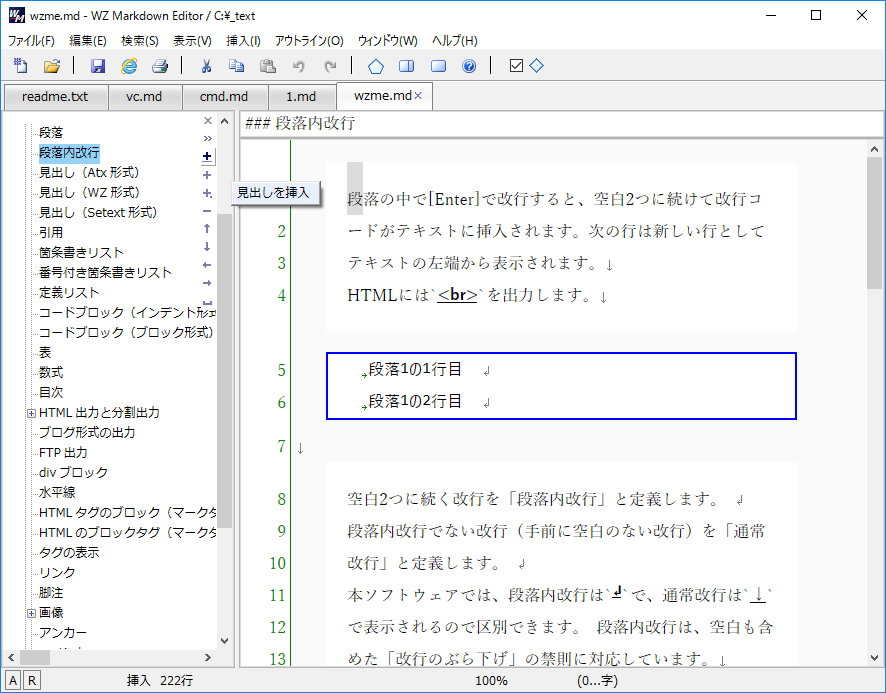This screenshot has width=886, height=693.
Task: Close the wzme.md tab
Action: coord(418,96)
